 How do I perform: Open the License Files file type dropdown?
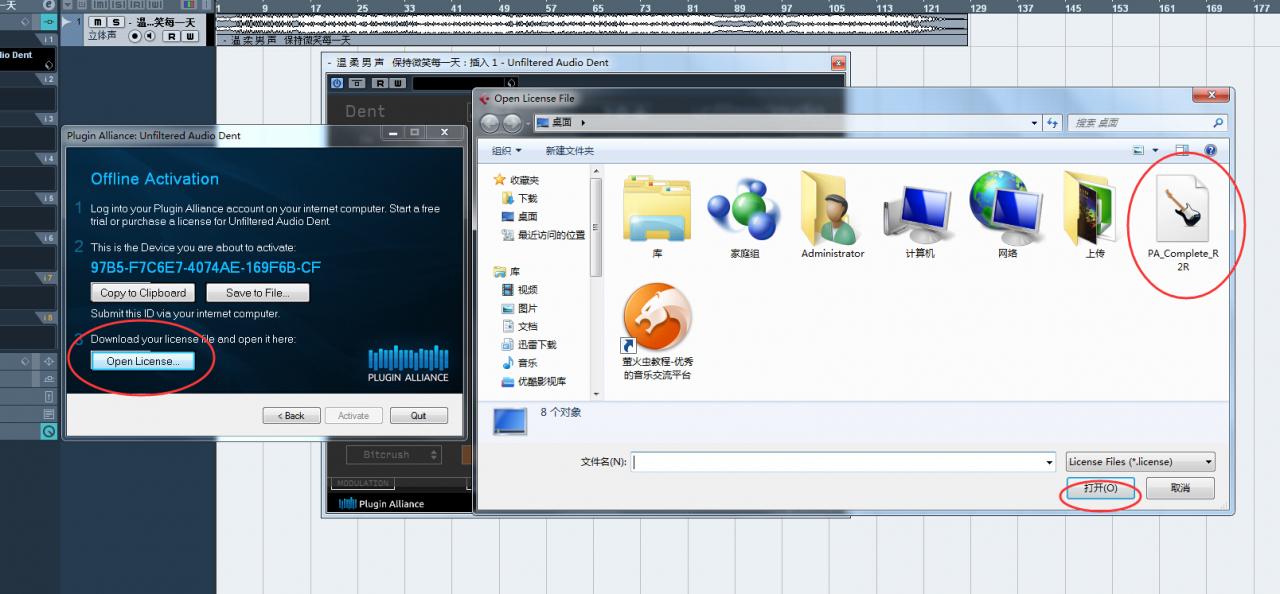tap(1140, 462)
